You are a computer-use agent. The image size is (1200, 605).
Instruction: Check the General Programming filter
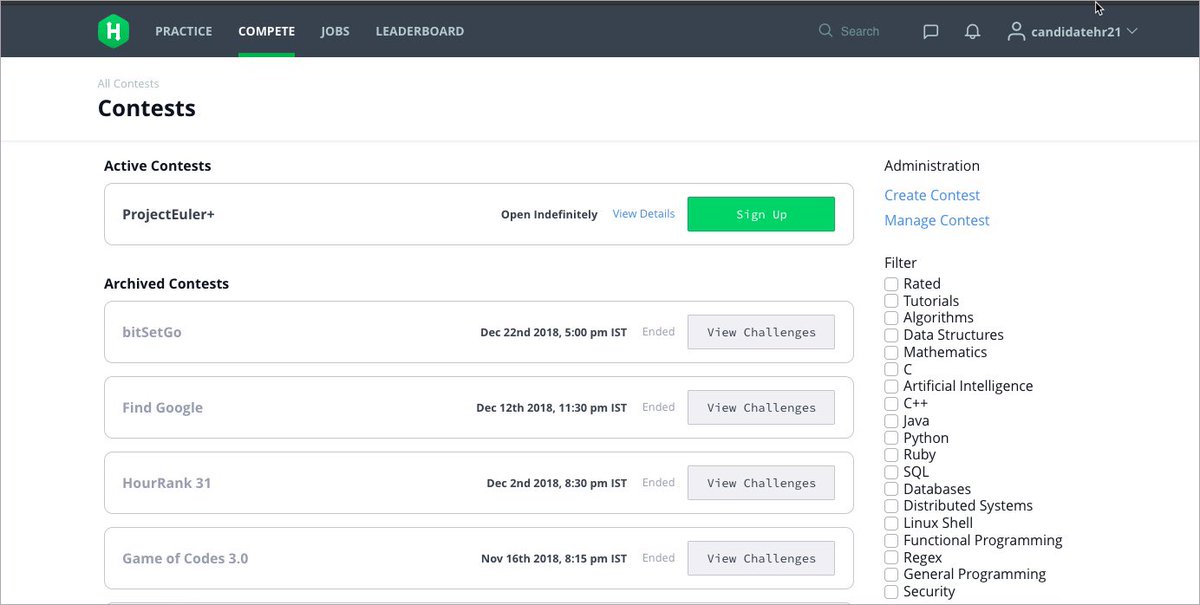coord(891,574)
